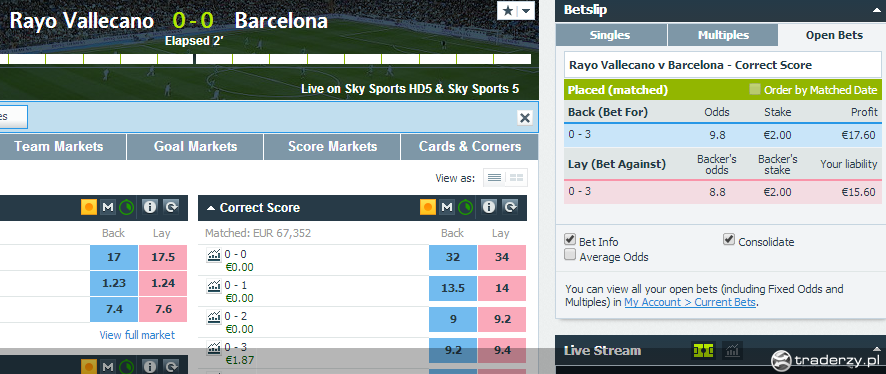886x374 pixels.
Task: Open the dropdown arrow beside the star
Action: [x=526, y=11]
